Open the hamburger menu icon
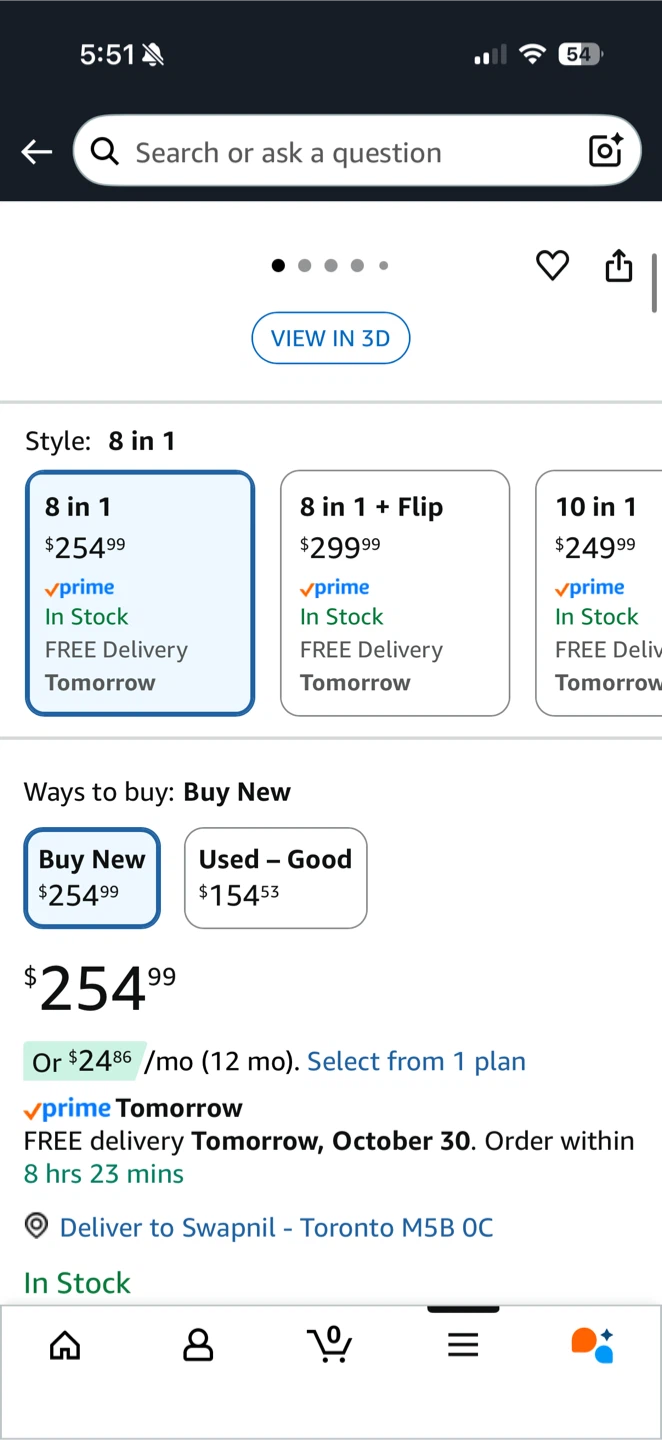 click(463, 1345)
